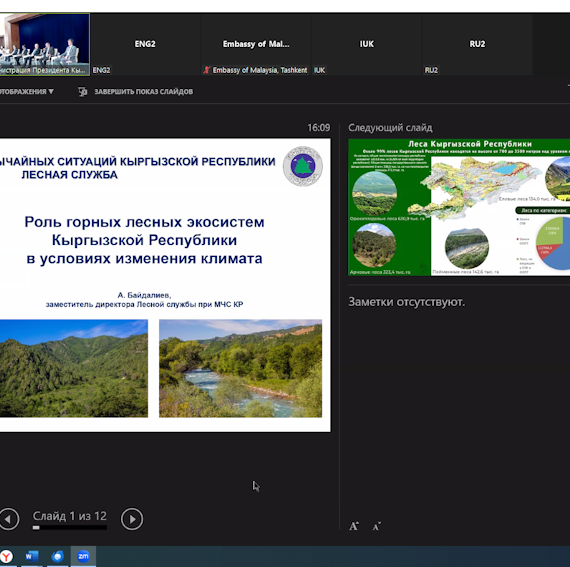Click the end slideshow icon

(x=83, y=92)
